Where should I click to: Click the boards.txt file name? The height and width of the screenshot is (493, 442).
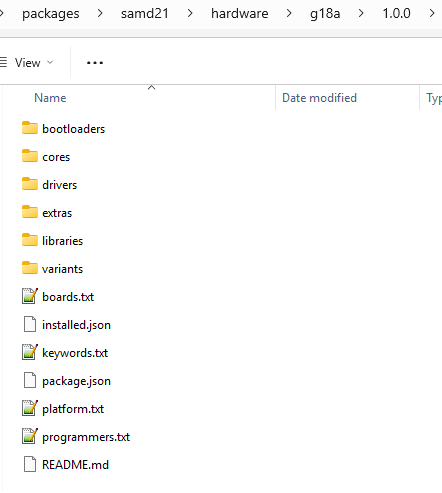point(68,297)
